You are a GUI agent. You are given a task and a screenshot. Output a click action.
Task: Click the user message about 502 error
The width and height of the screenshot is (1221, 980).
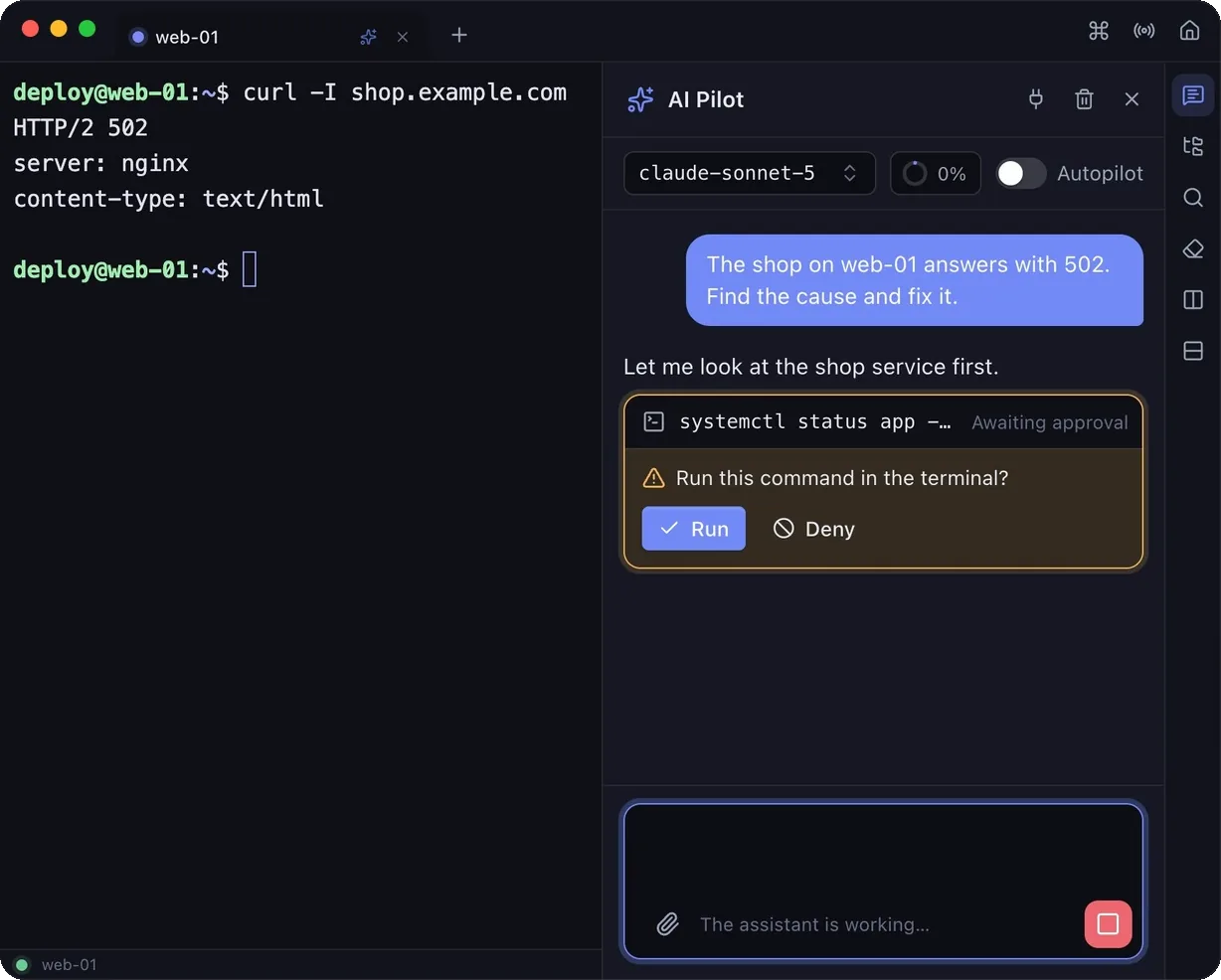[x=915, y=280]
